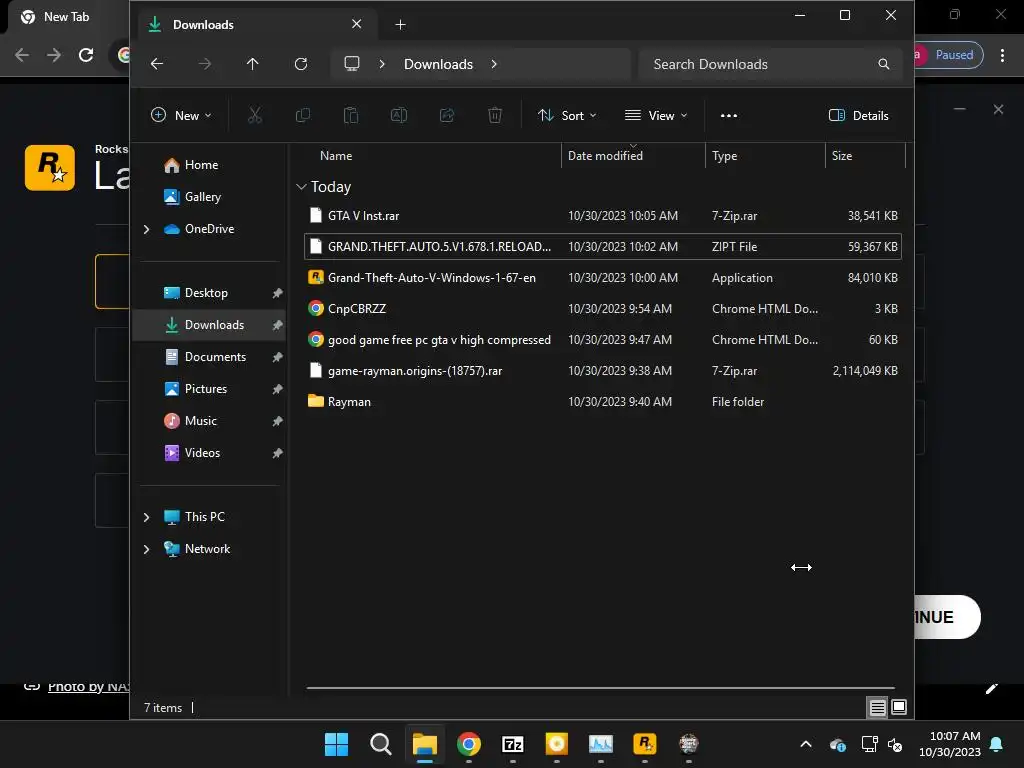Select the Rayman folder
Viewport: 1024px width, 768px height.
(x=602, y=402)
